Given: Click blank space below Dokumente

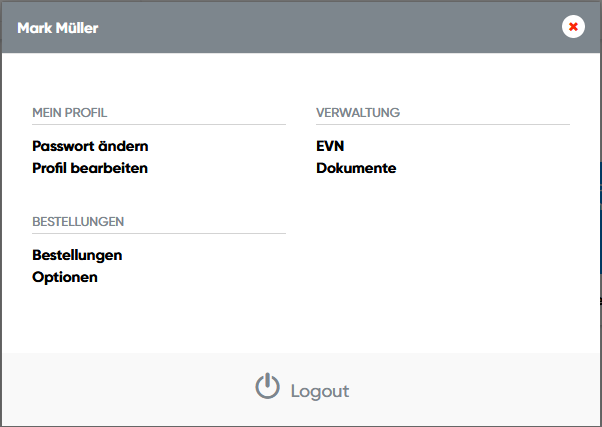Looking at the screenshot, I should [x=442, y=260].
